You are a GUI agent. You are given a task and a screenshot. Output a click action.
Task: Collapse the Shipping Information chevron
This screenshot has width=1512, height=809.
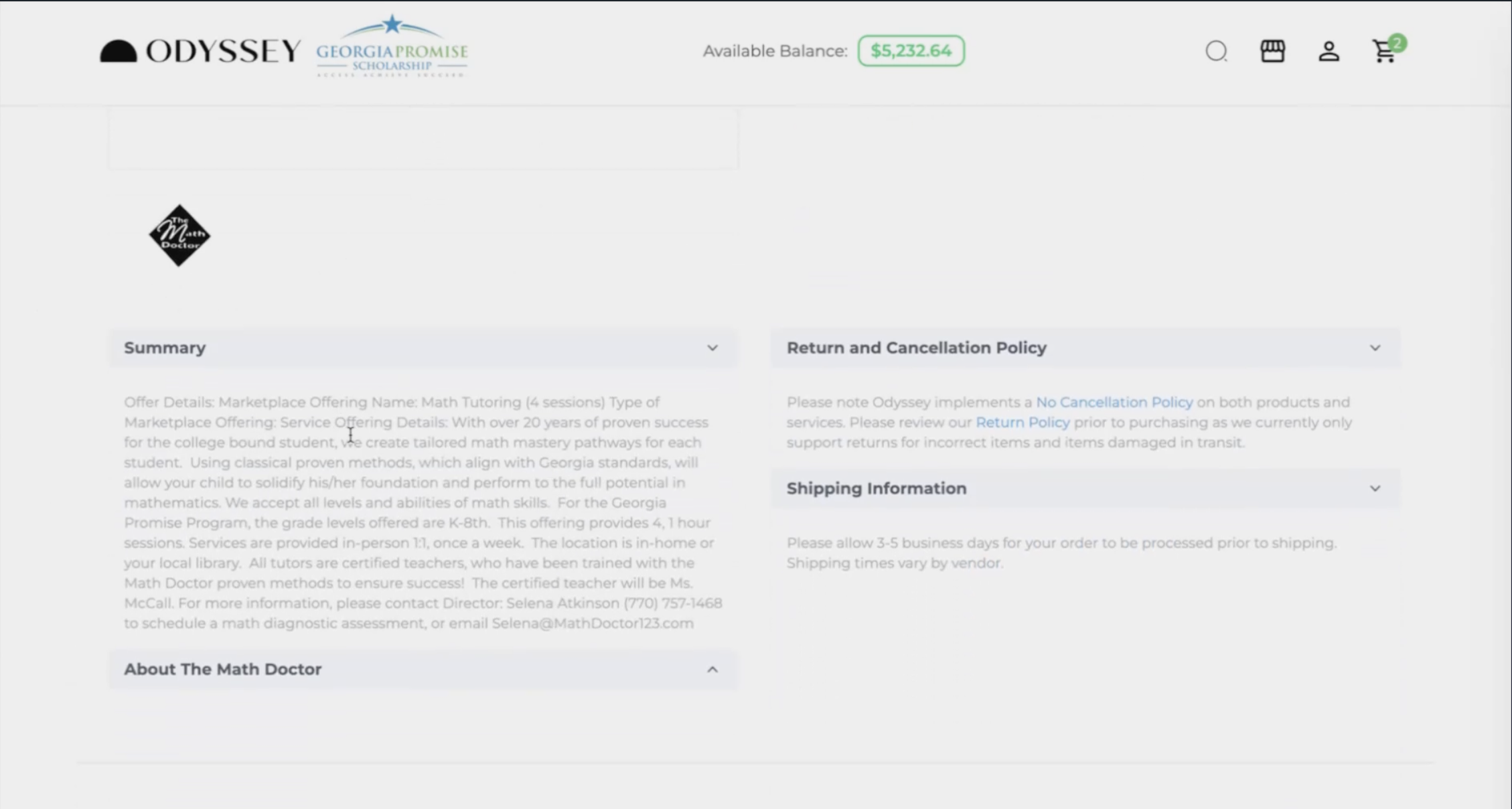1375,488
